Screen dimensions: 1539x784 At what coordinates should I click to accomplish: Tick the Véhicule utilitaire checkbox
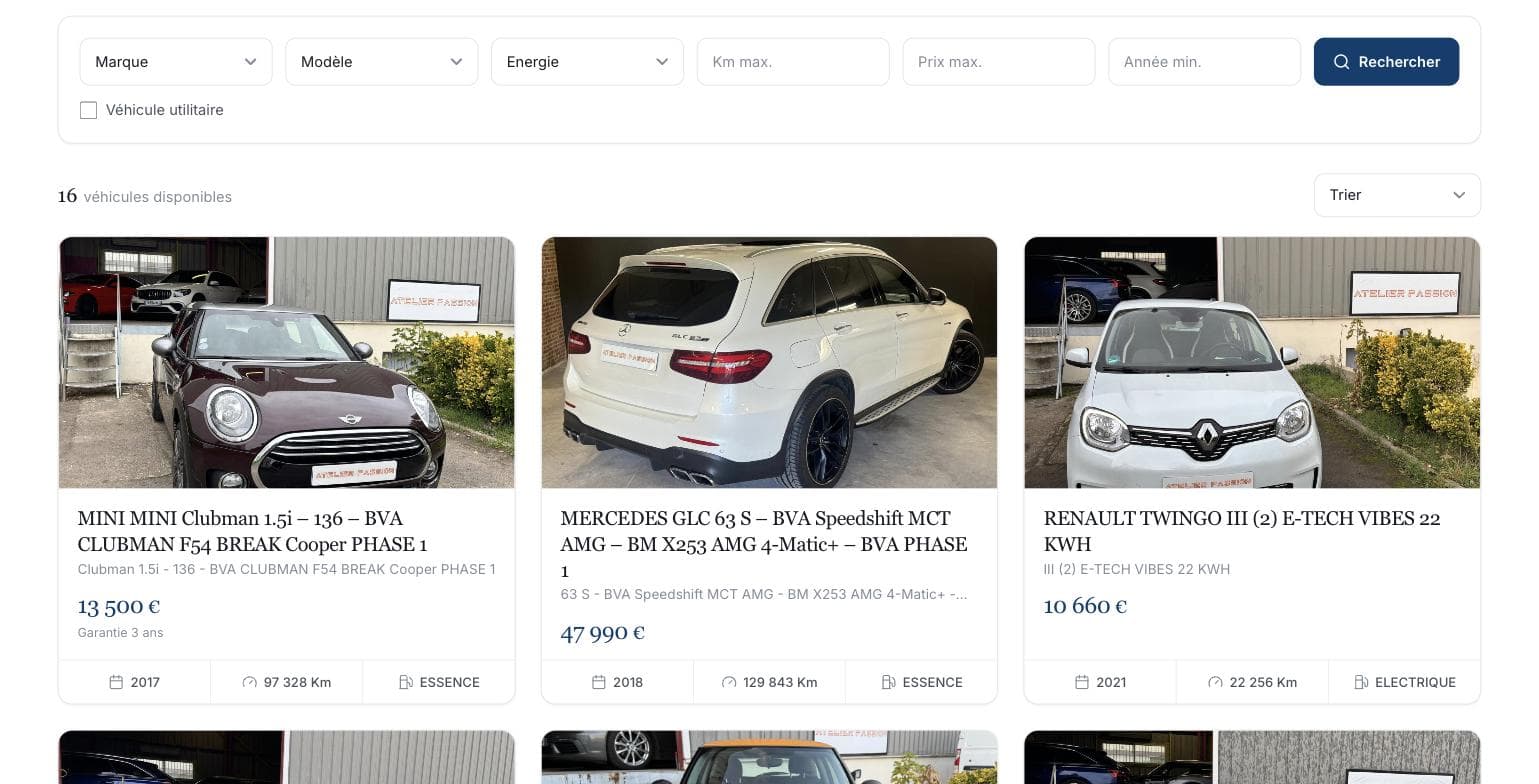(89, 110)
